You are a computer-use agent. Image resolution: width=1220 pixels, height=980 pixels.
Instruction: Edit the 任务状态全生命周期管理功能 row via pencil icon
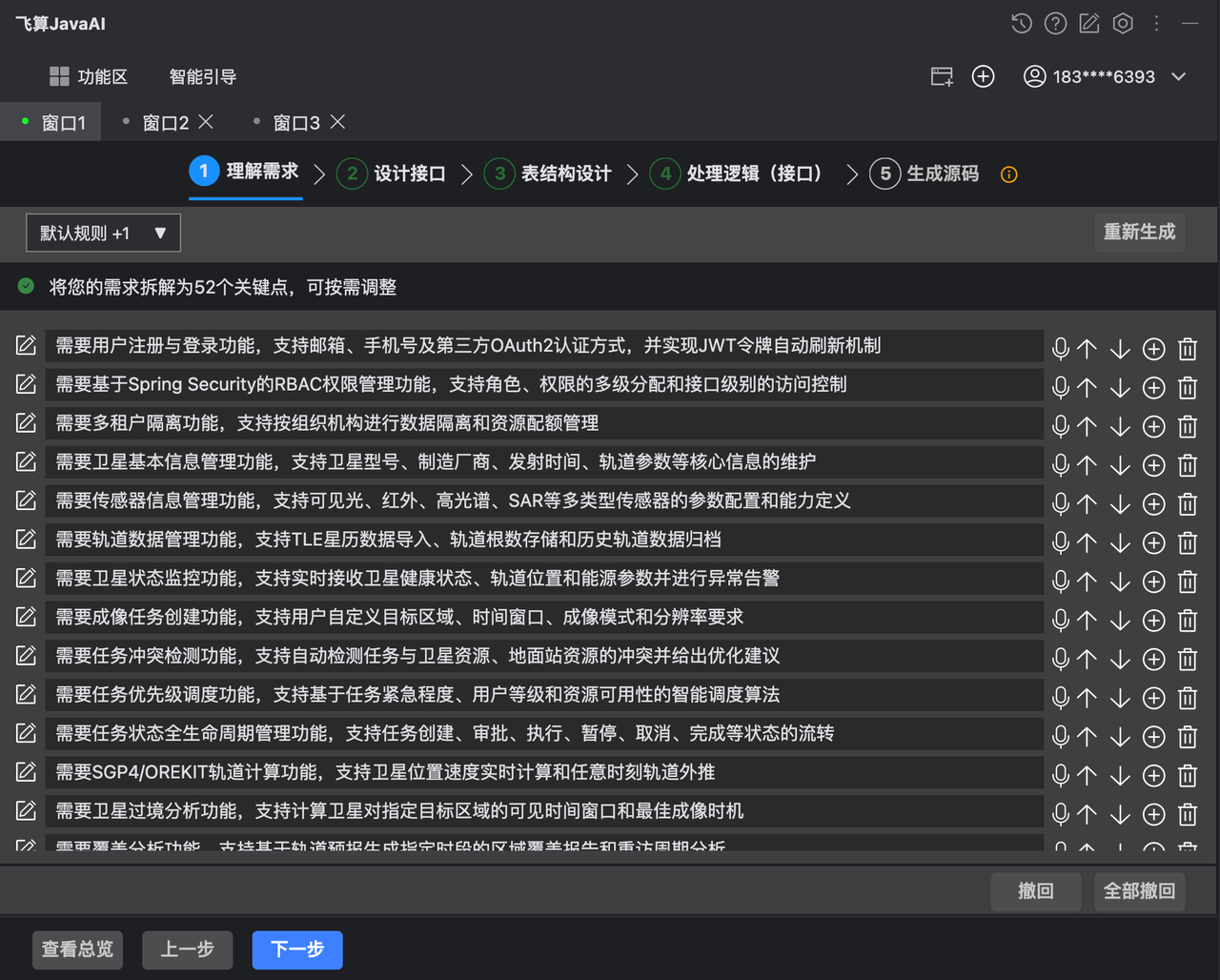click(26, 733)
